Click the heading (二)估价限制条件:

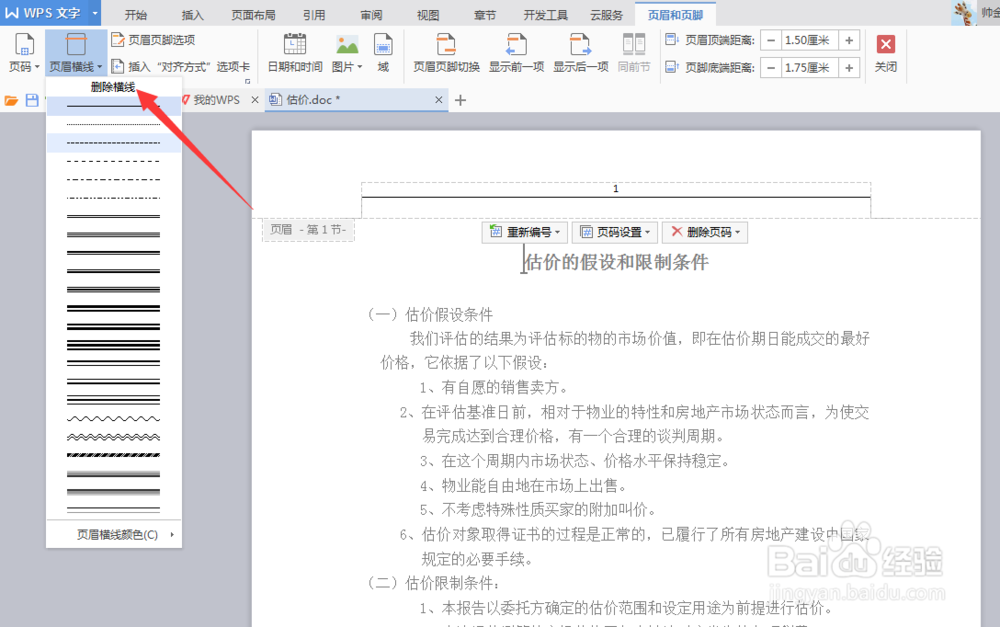pos(433,583)
